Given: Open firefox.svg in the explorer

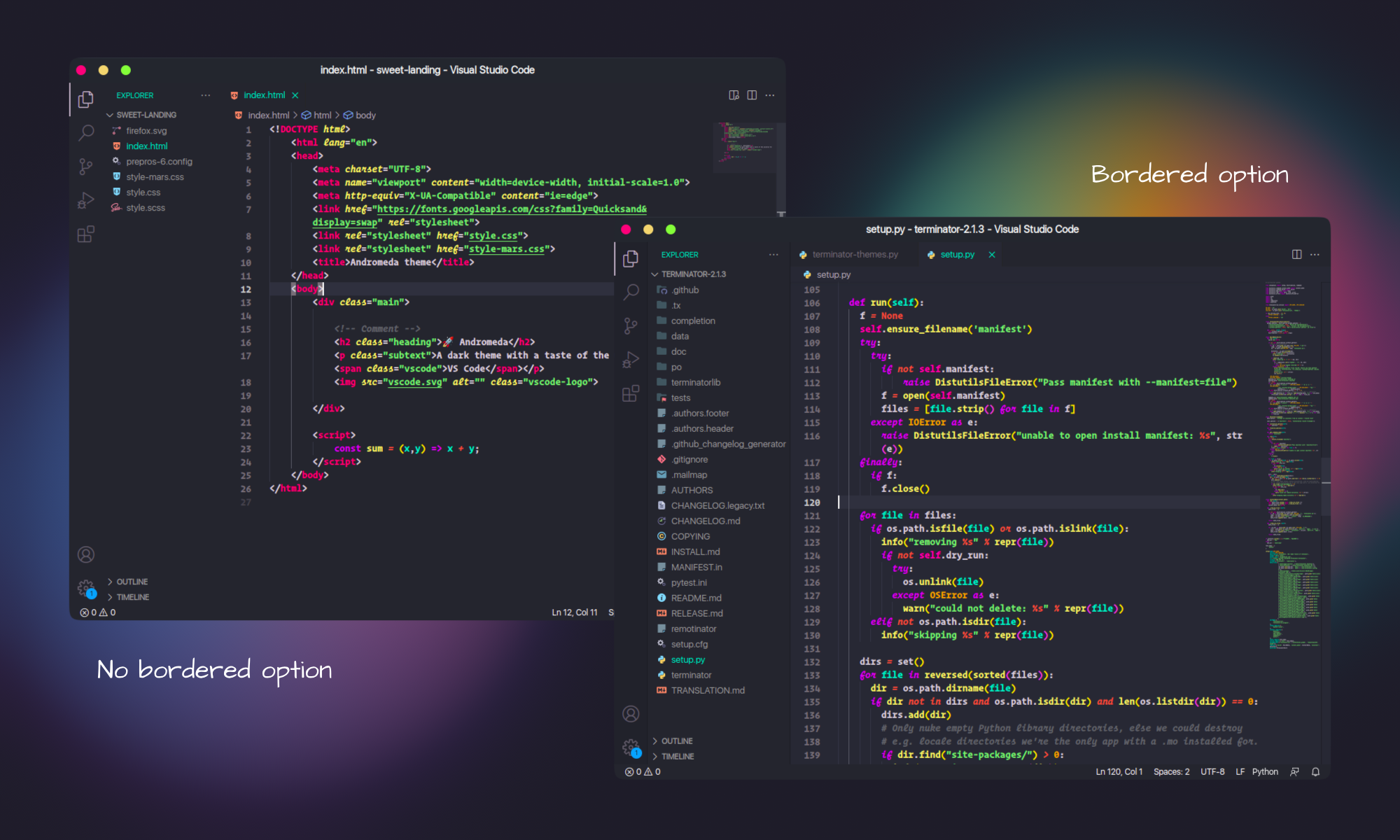Looking at the screenshot, I should click(x=146, y=131).
